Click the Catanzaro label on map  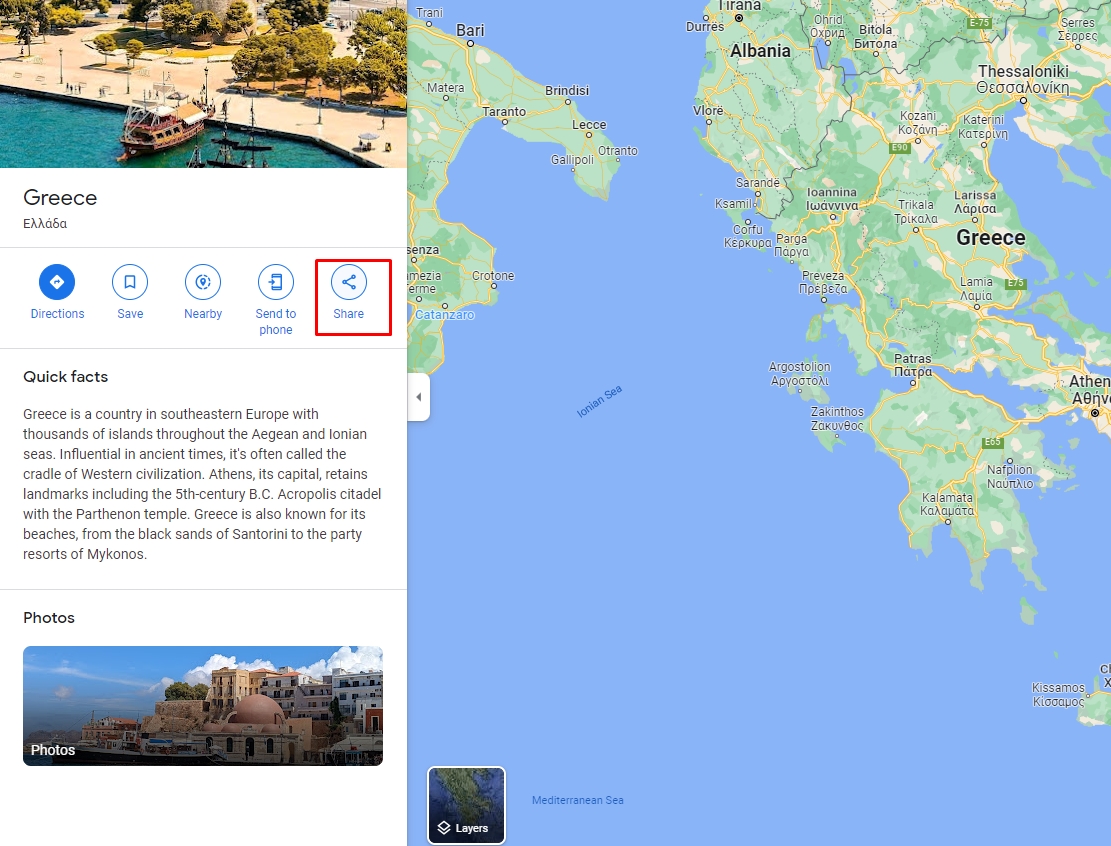coord(444,315)
